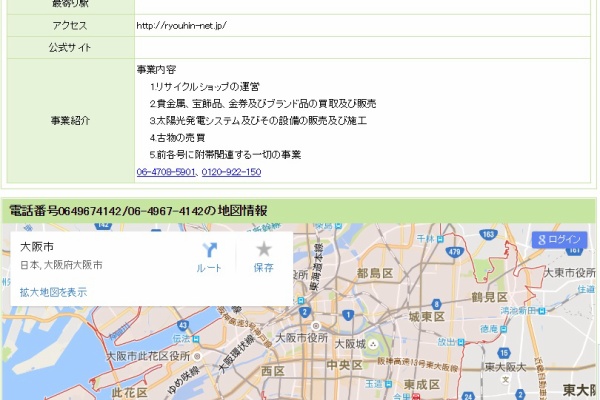Click 東大阪大 school marker
The height and width of the screenshot is (400, 600).
(x=505, y=379)
